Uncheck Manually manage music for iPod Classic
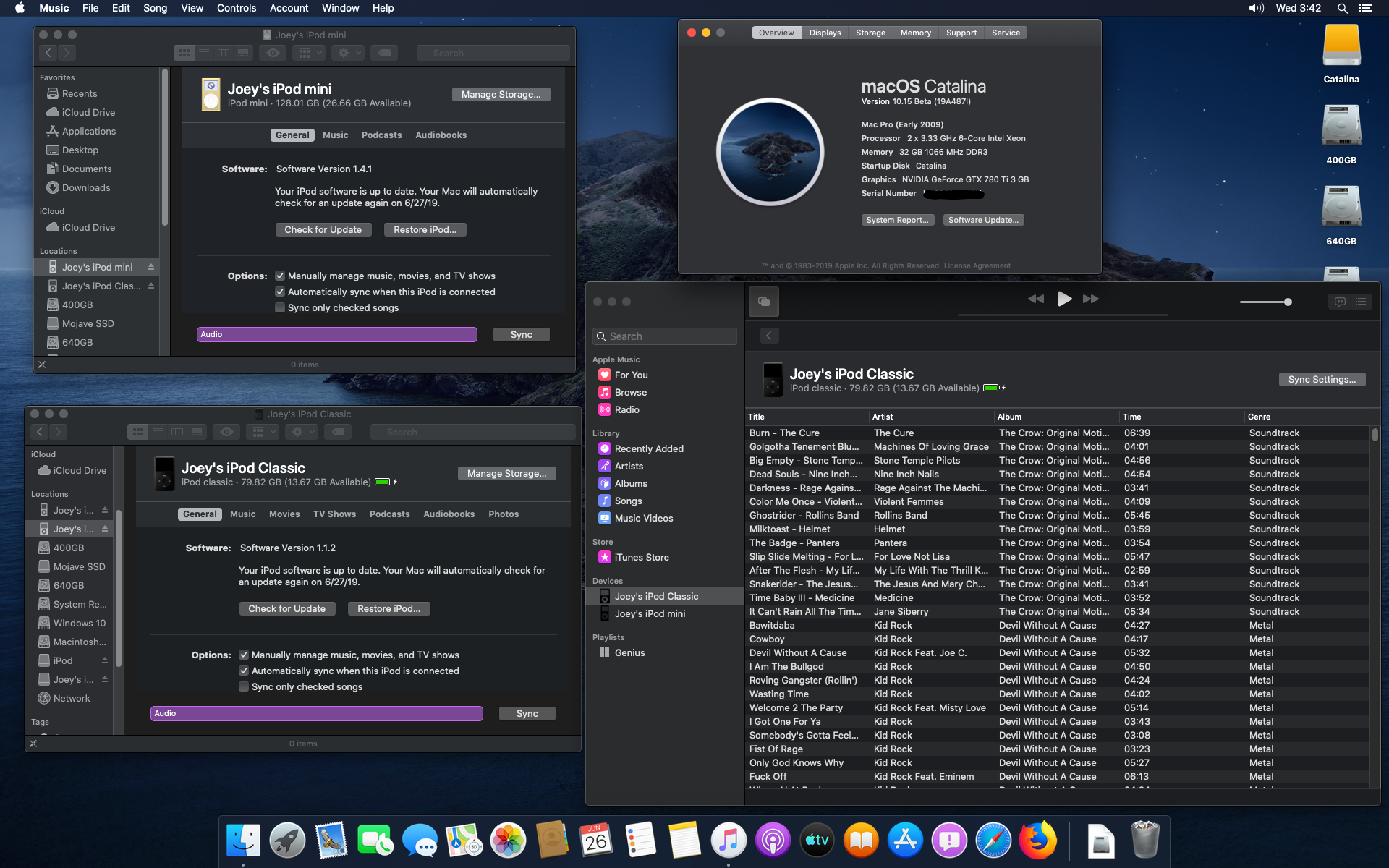 [244, 655]
